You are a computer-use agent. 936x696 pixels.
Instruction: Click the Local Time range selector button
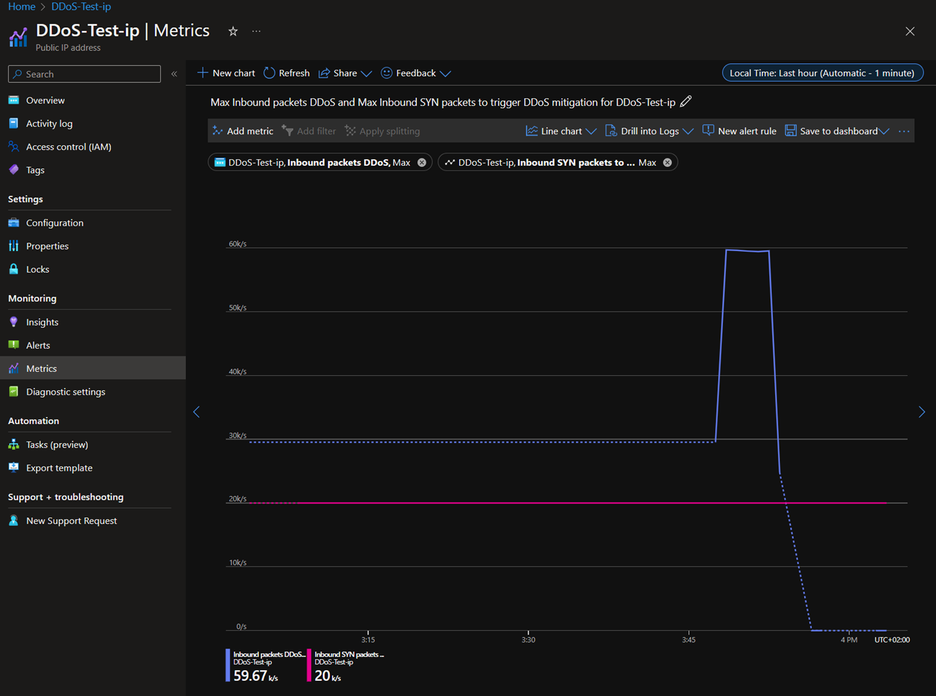point(821,73)
